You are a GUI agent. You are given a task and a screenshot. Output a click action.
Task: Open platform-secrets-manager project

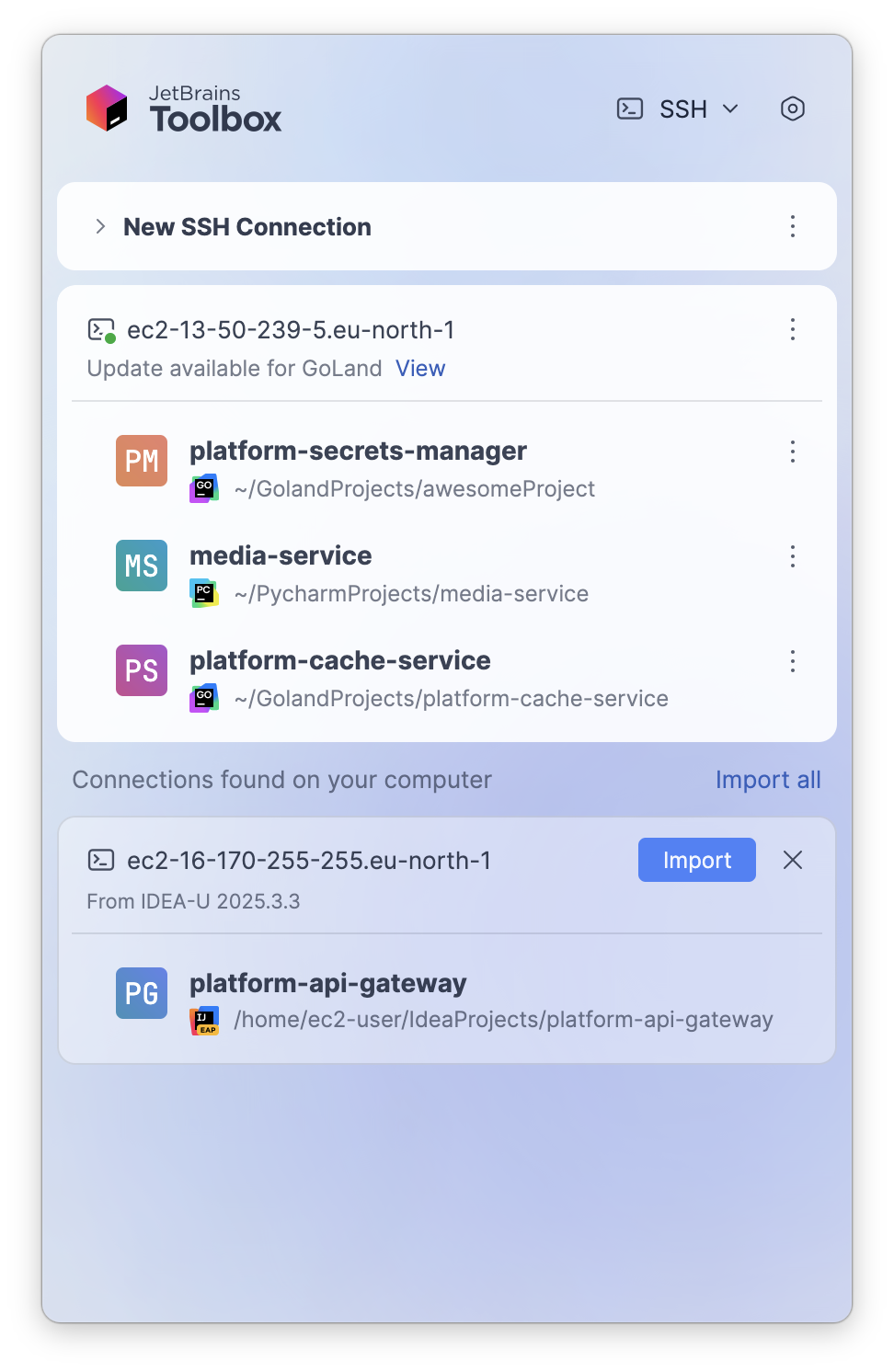click(358, 451)
